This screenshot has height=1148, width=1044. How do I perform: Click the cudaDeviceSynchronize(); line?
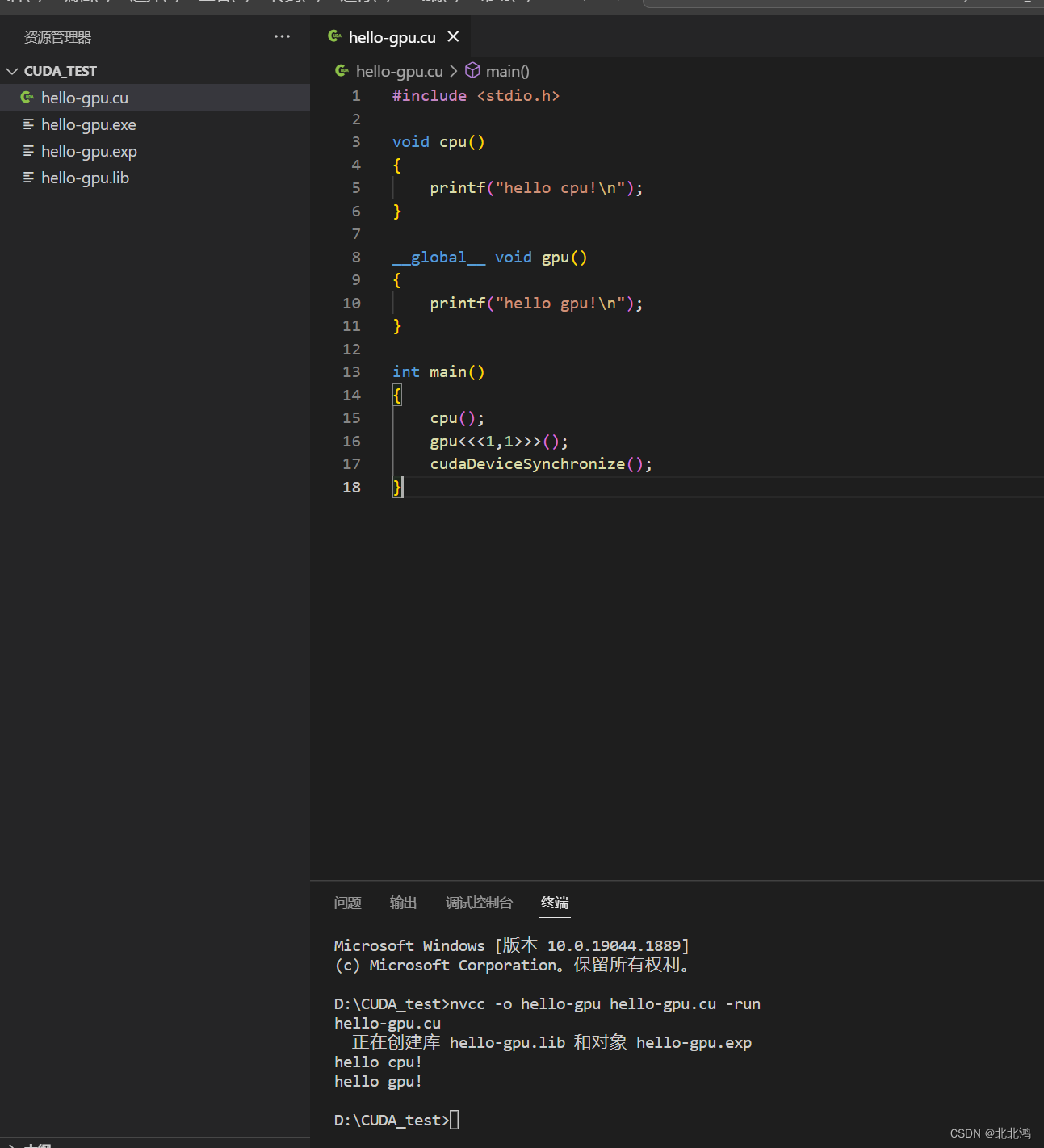(541, 464)
